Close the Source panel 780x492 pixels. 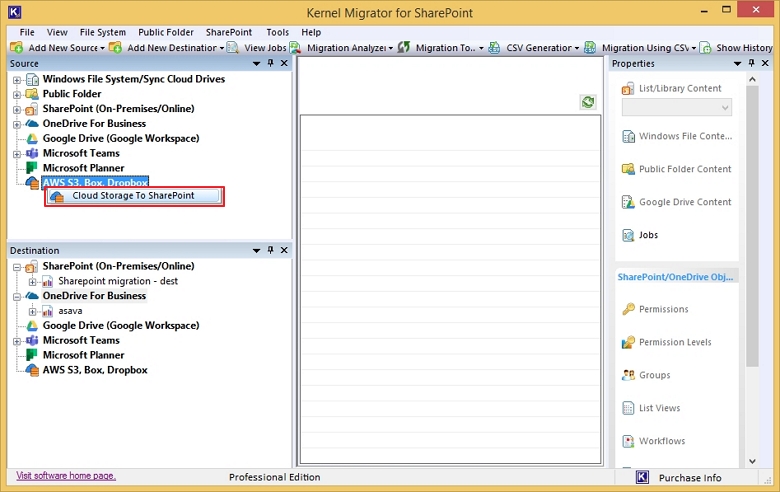pos(284,63)
